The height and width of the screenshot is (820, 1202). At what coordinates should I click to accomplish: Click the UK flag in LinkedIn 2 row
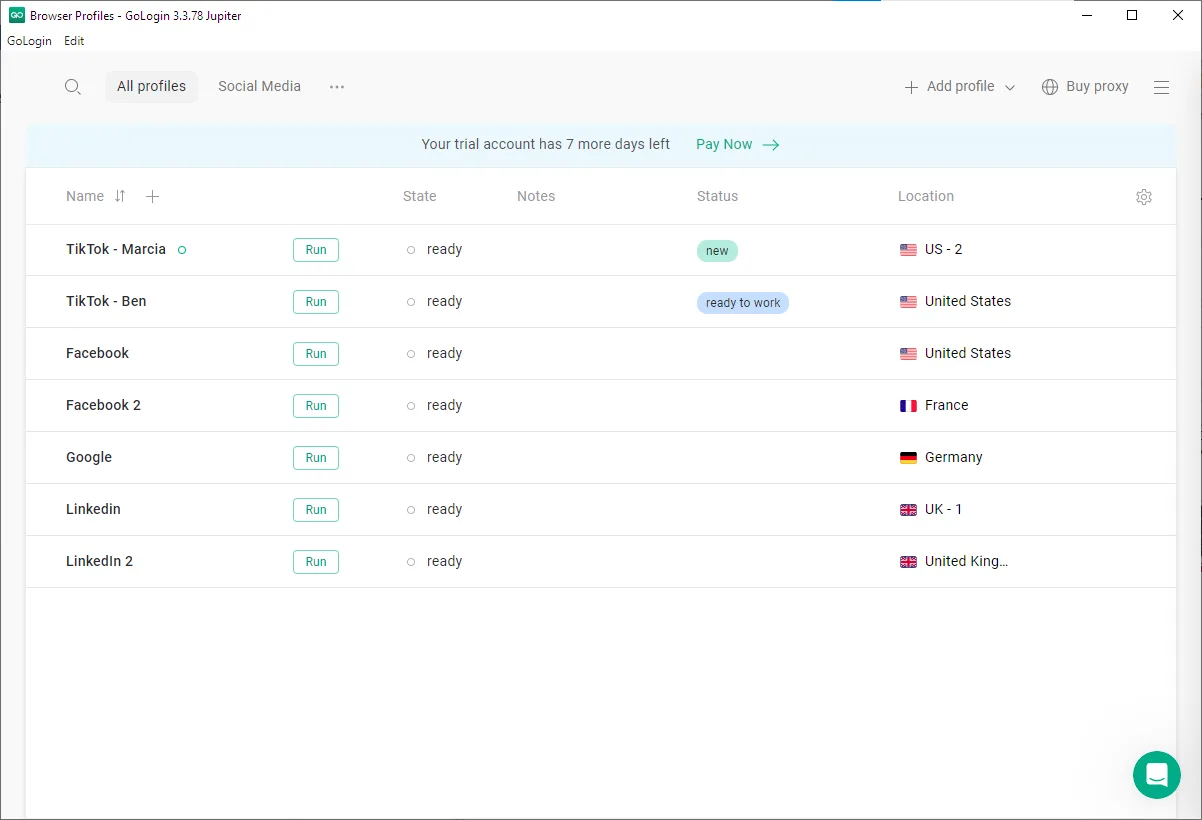[908, 562]
